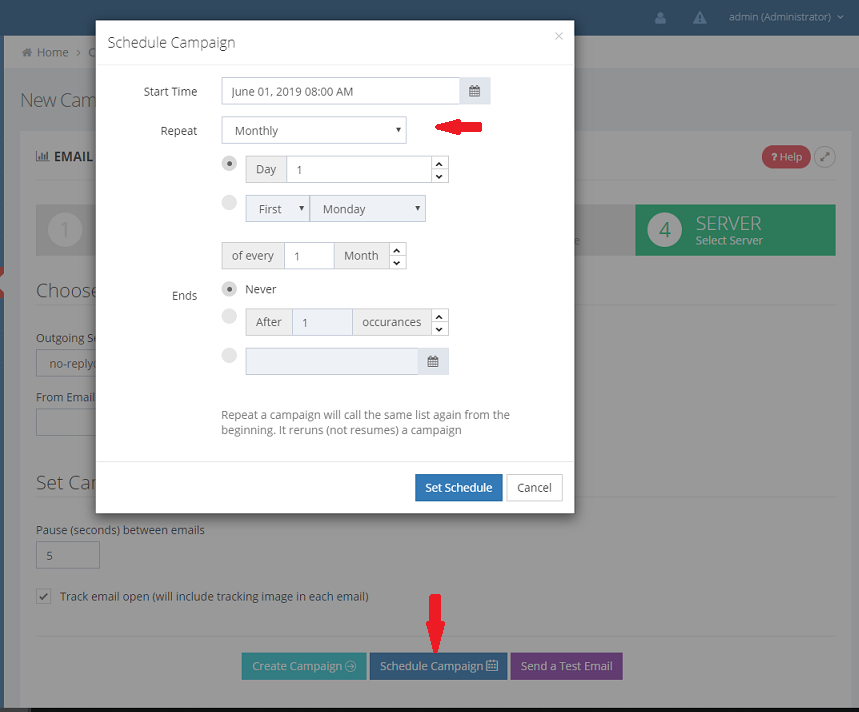Open Help for the email campaign section
Screen dimensions: 859x712
tap(786, 157)
